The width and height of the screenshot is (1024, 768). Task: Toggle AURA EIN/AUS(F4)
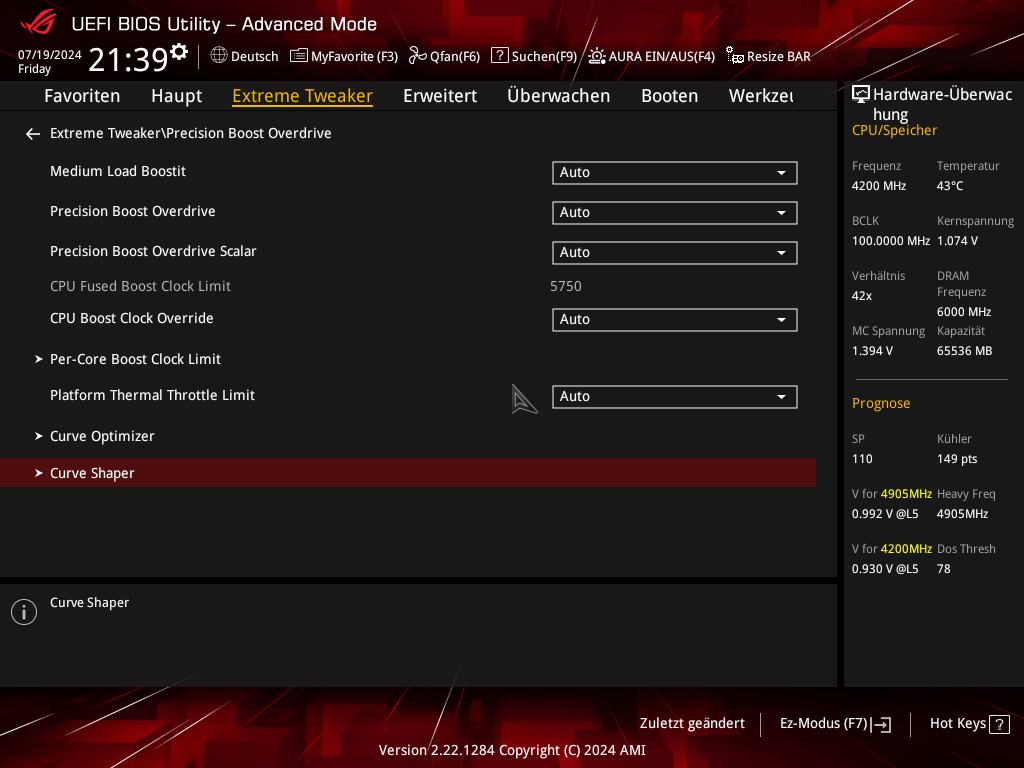pyautogui.click(x=662, y=56)
